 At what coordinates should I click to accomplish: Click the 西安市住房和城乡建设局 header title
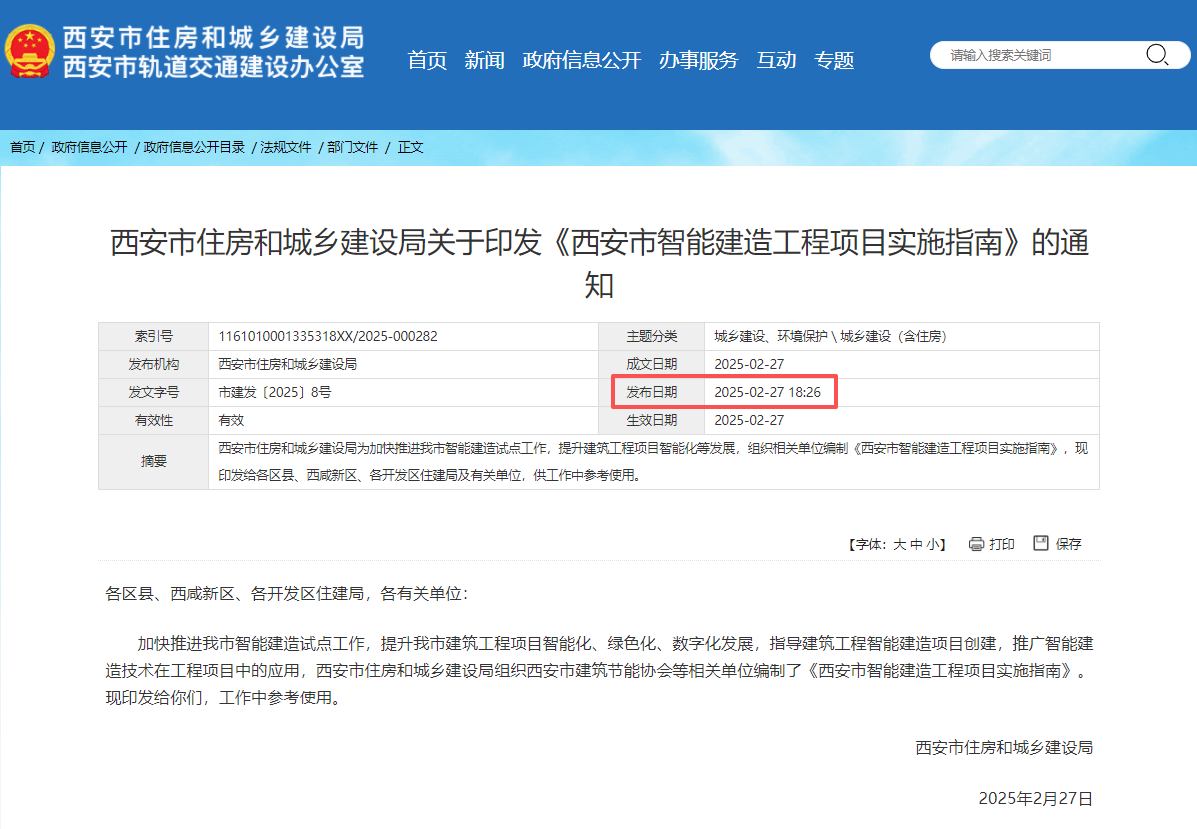tap(213, 38)
